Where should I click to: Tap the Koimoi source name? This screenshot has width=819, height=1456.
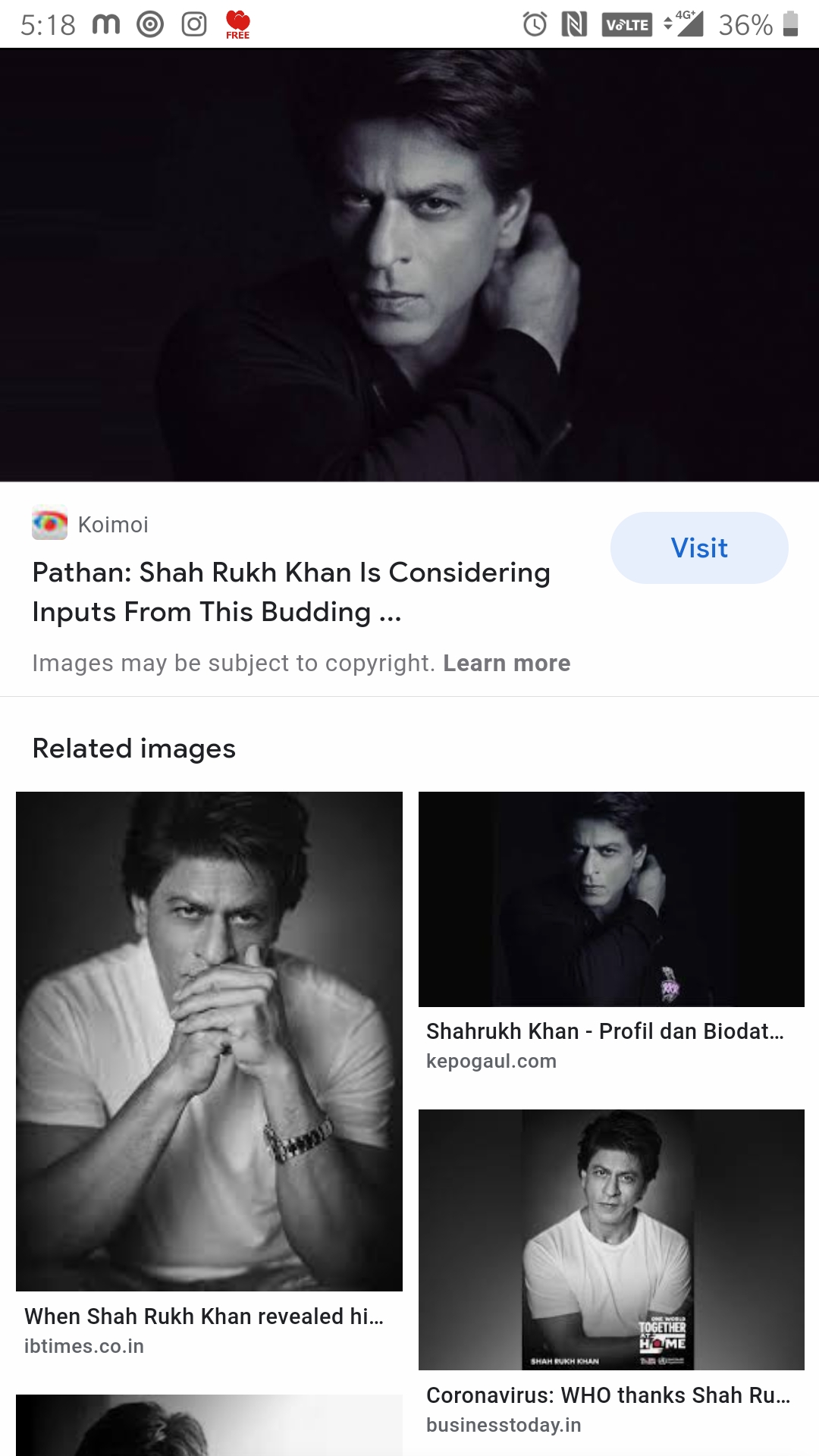tap(113, 525)
